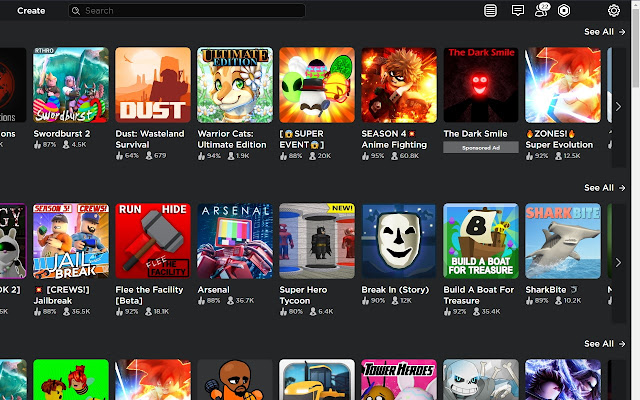The image size is (640, 400).
Task: Click Arsenal 36.7K player count
Action: (x=241, y=300)
